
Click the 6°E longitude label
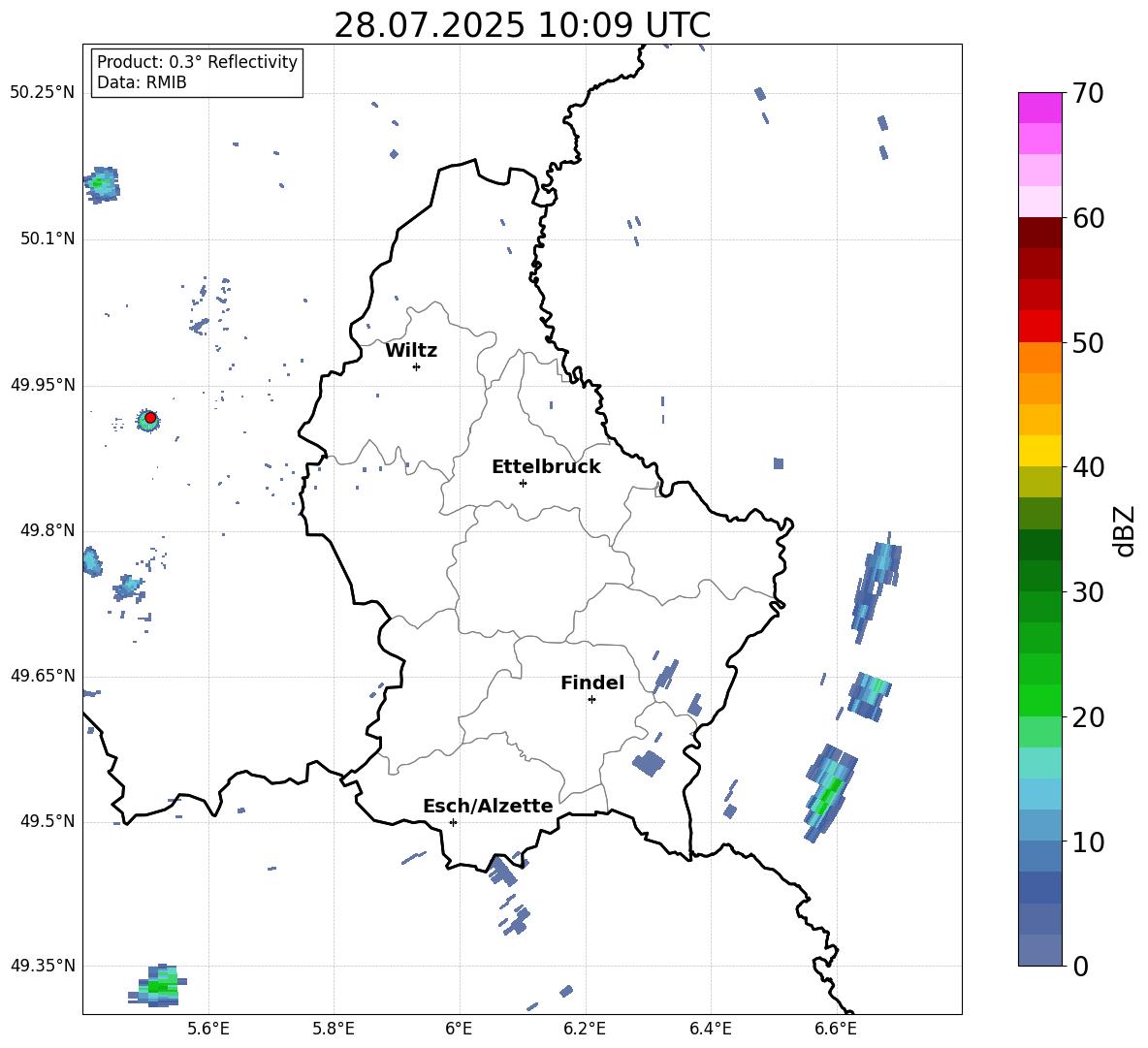click(459, 1029)
